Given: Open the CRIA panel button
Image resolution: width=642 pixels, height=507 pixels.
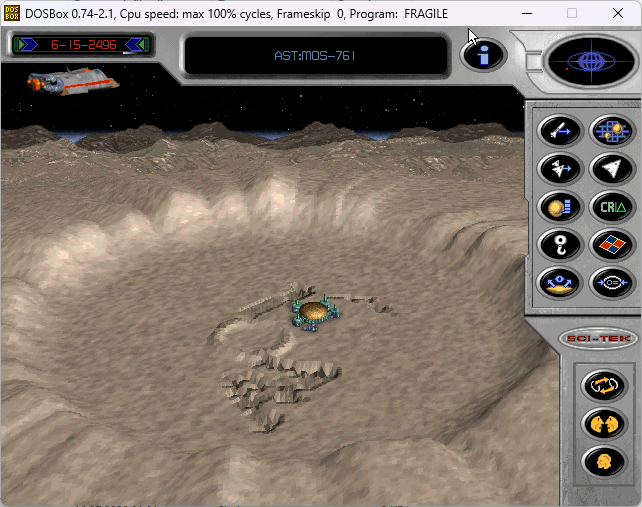Looking at the screenshot, I should (x=613, y=207).
